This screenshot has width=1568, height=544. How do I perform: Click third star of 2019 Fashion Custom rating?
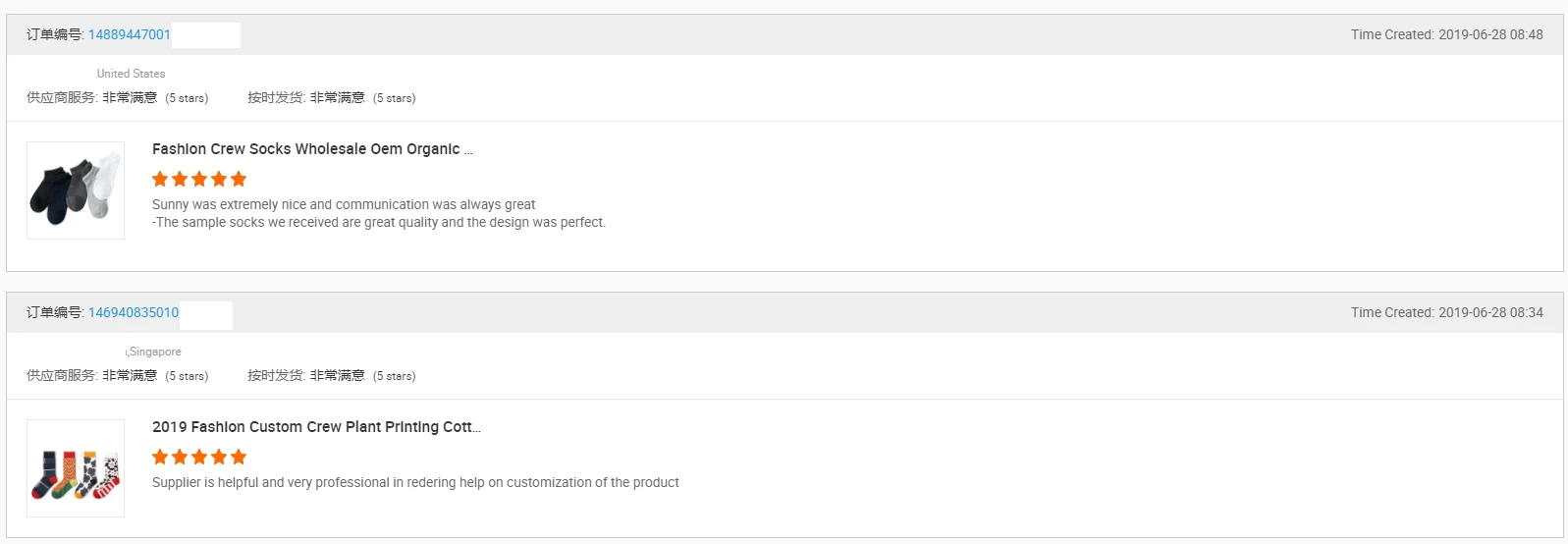click(199, 457)
